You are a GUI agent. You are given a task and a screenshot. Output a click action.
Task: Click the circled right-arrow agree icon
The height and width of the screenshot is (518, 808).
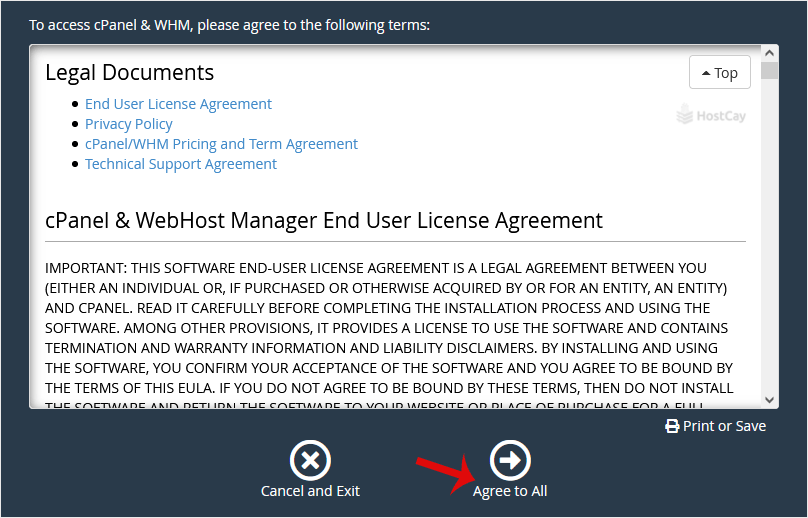(x=510, y=460)
